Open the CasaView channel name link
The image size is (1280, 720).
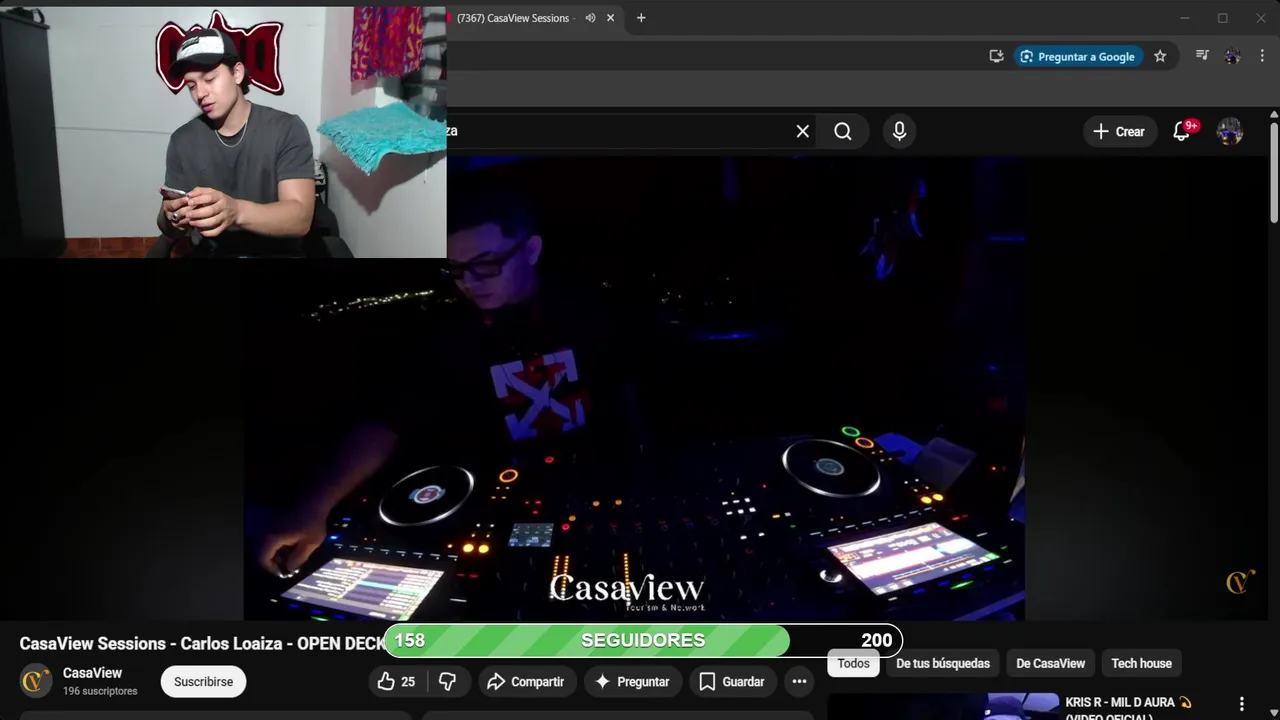click(92, 673)
